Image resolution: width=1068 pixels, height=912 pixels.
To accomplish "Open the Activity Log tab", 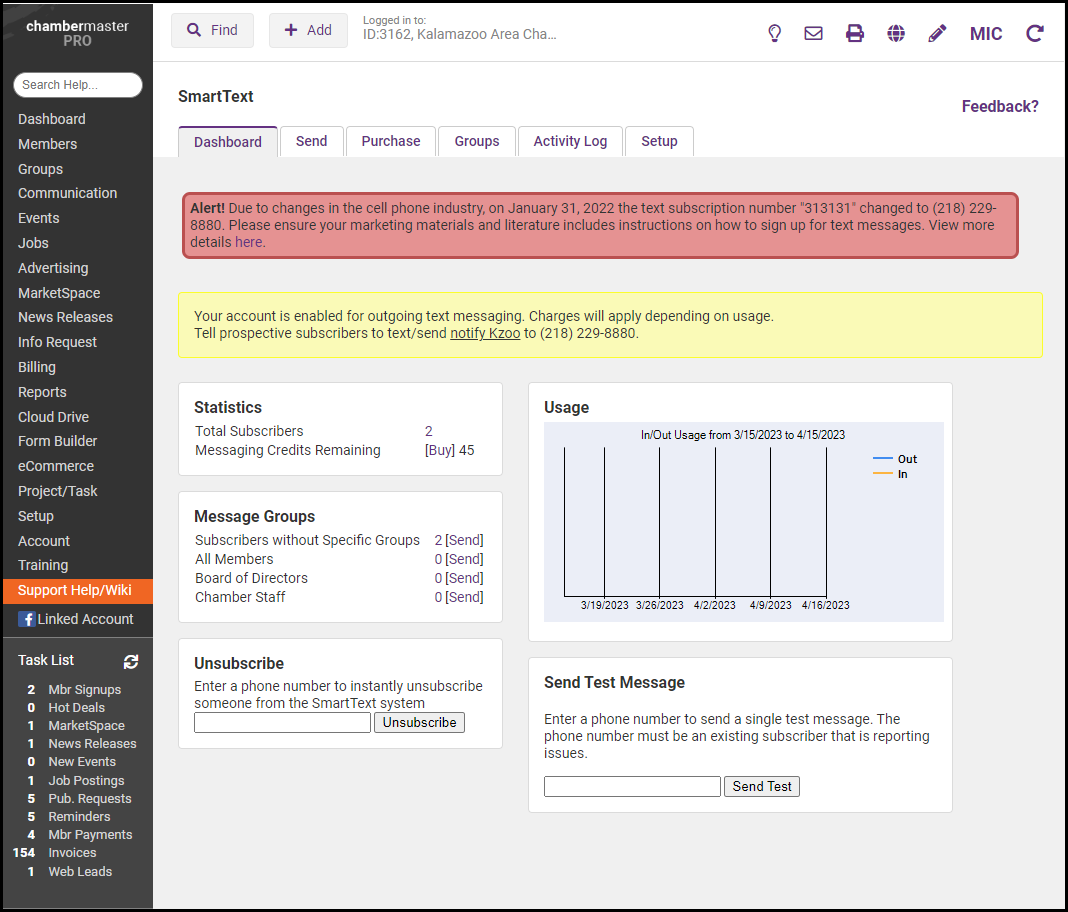I will click(x=570, y=141).
